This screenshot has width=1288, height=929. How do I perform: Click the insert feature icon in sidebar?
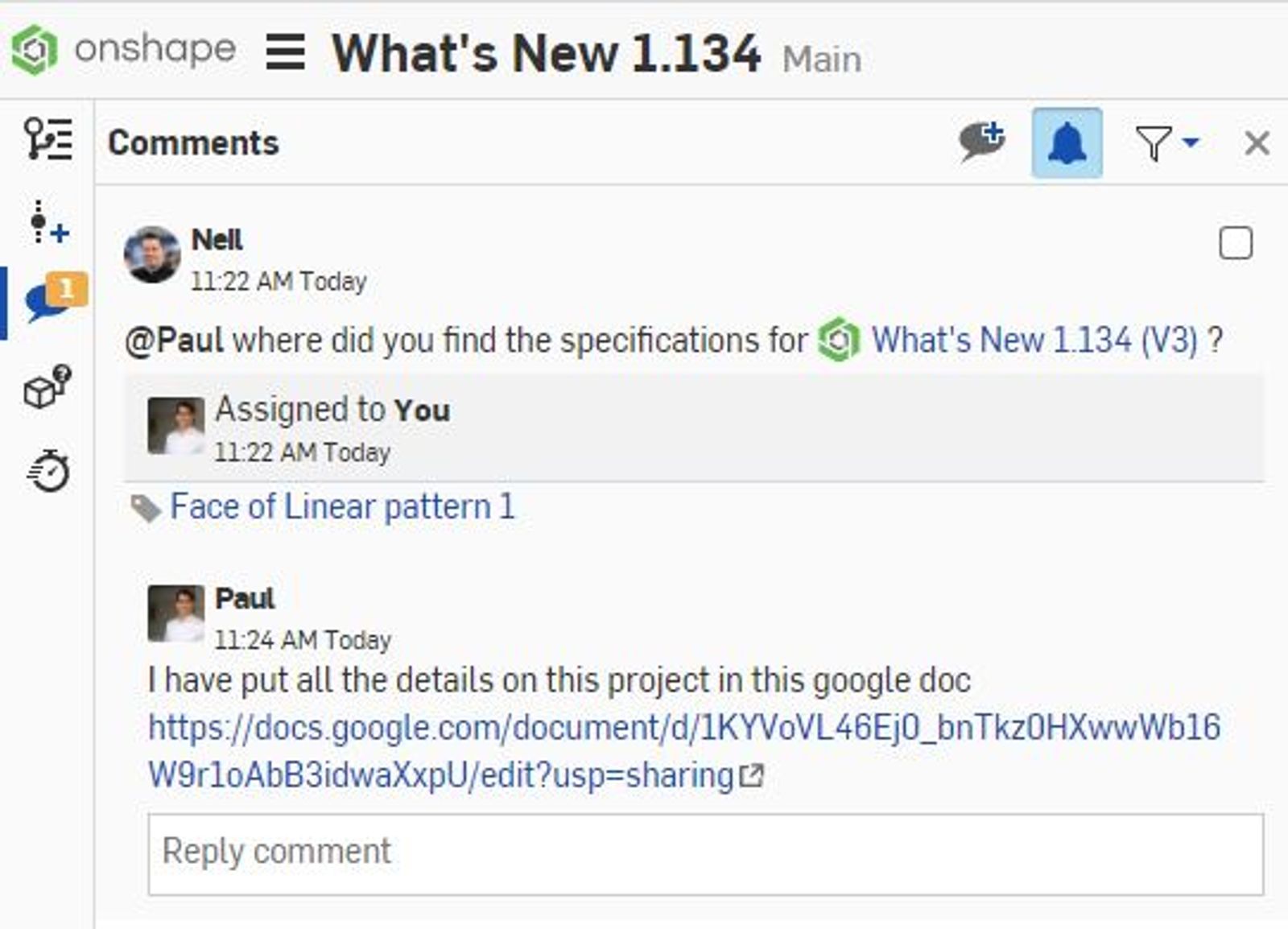[47, 223]
